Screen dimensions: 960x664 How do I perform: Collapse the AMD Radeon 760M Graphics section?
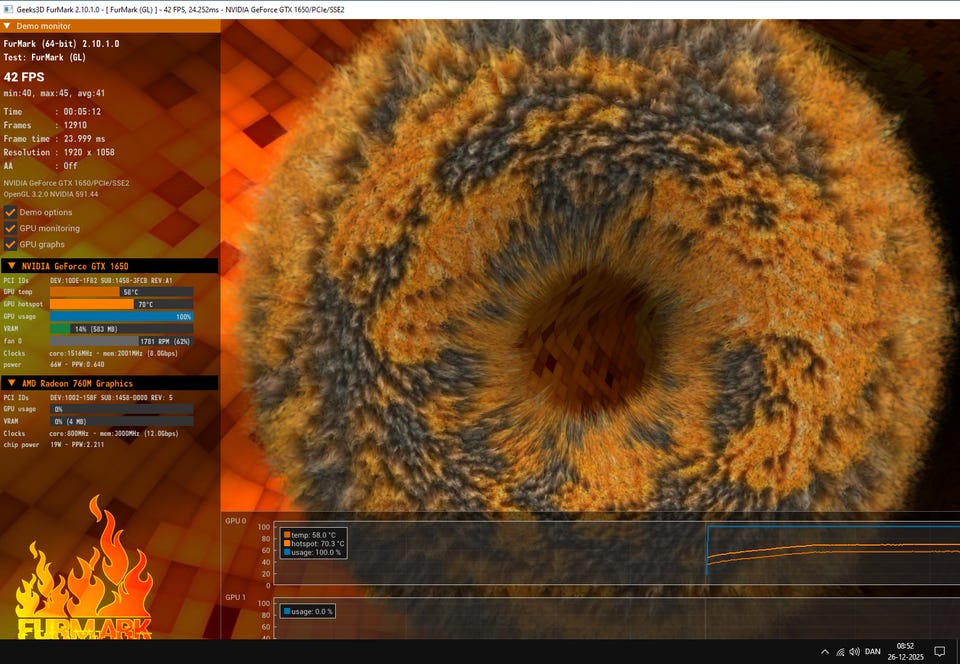pos(11,383)
